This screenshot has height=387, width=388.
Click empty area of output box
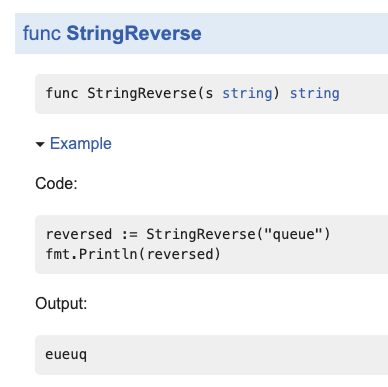tap(233, 355)
